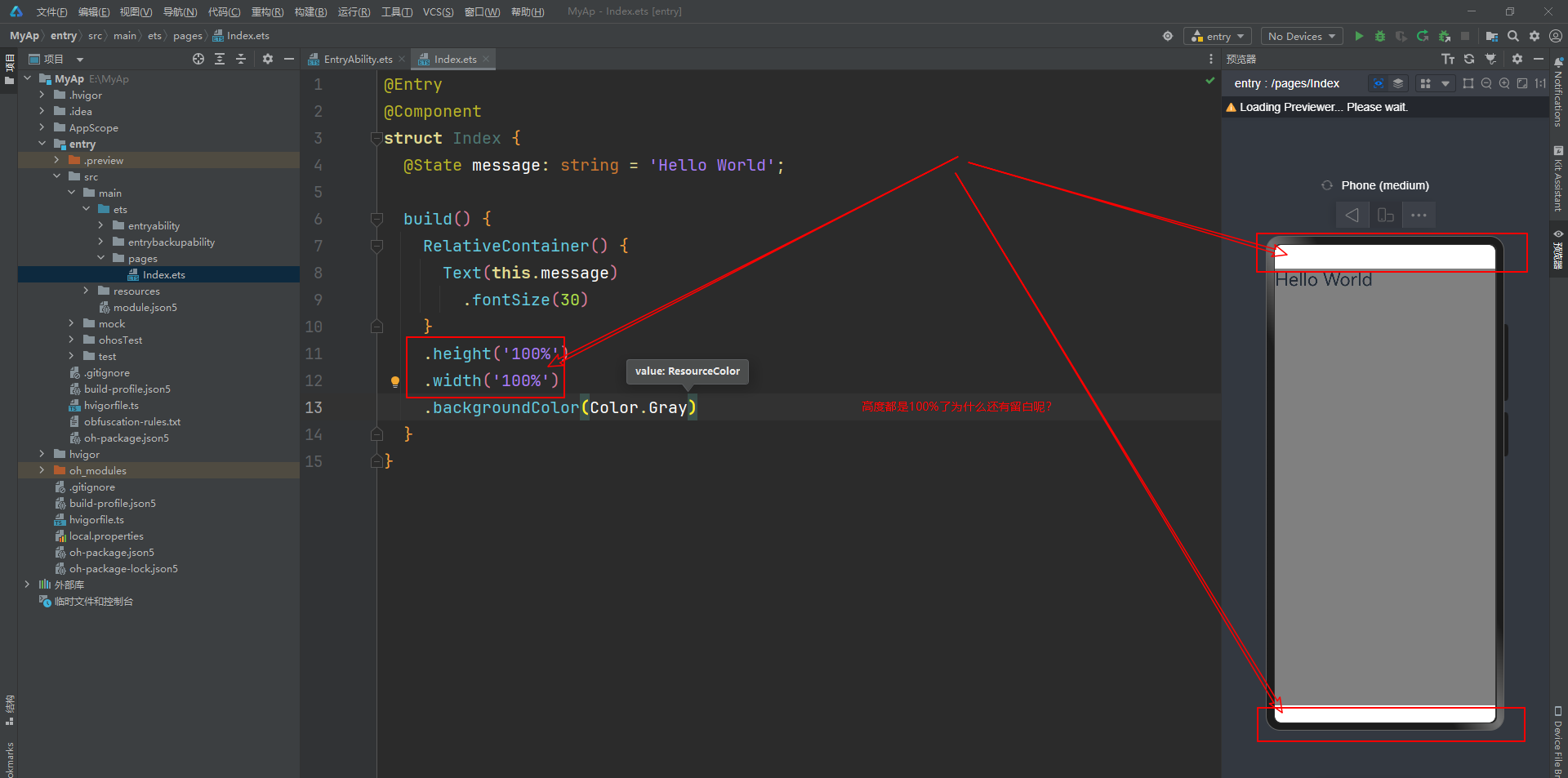This screenshot has width=1568, height=778.
Task: Expand the resources folder
Action: [87, 291]
